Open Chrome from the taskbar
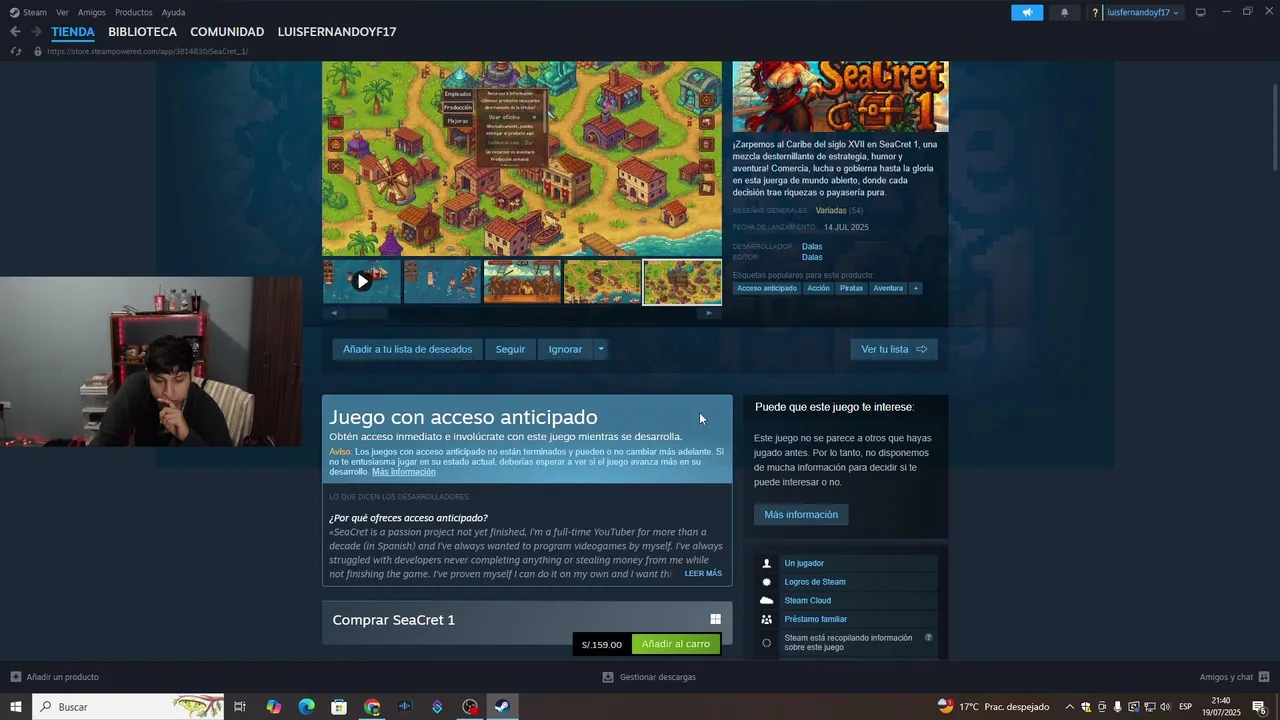The image size is (1280, 720). click(x=372, y=707)
